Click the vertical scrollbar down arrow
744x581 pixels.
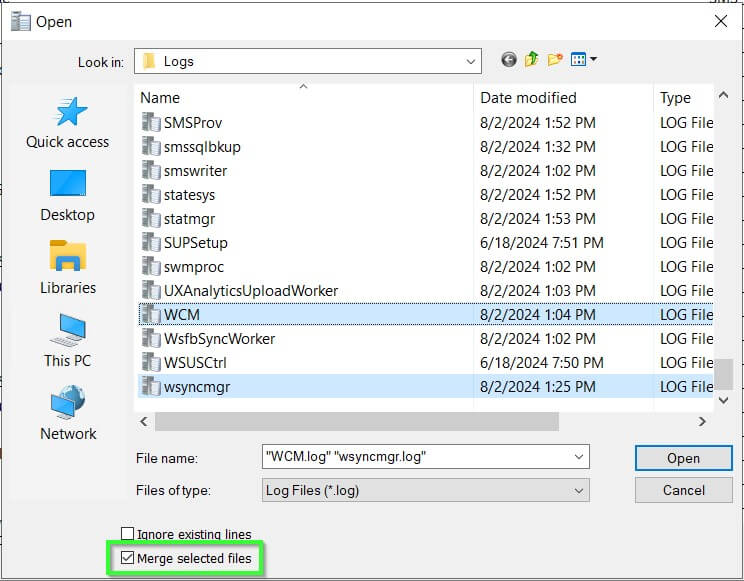click(723, 400)
